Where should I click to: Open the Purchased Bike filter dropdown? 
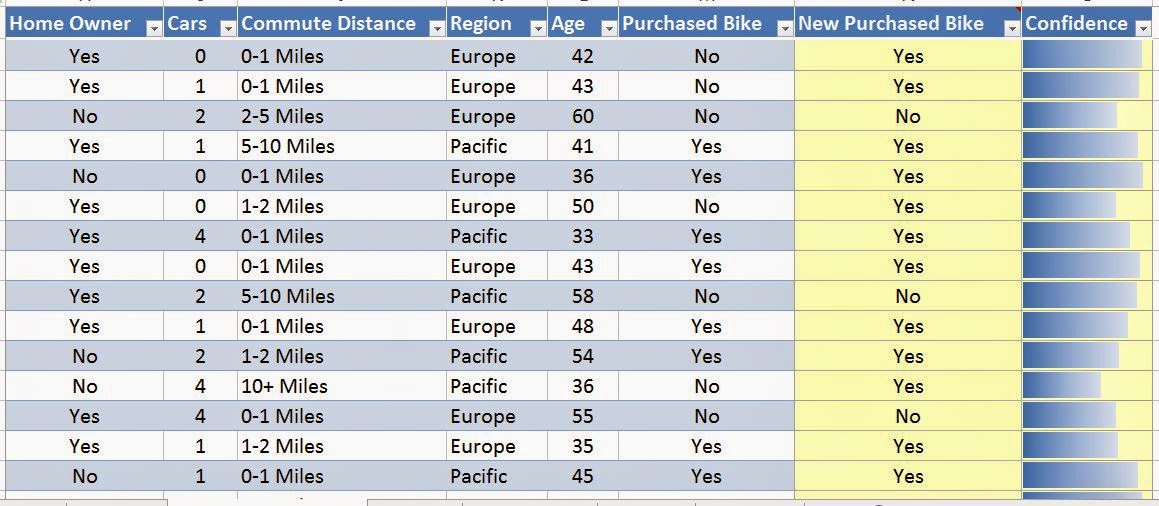[784, 29]
